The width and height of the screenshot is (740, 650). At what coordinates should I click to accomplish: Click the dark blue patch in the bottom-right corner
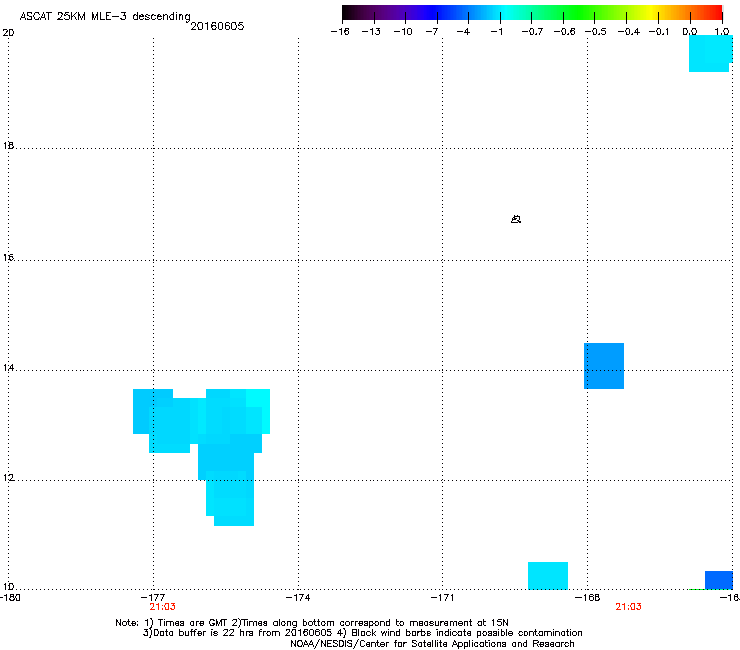(x=719, y=580)
